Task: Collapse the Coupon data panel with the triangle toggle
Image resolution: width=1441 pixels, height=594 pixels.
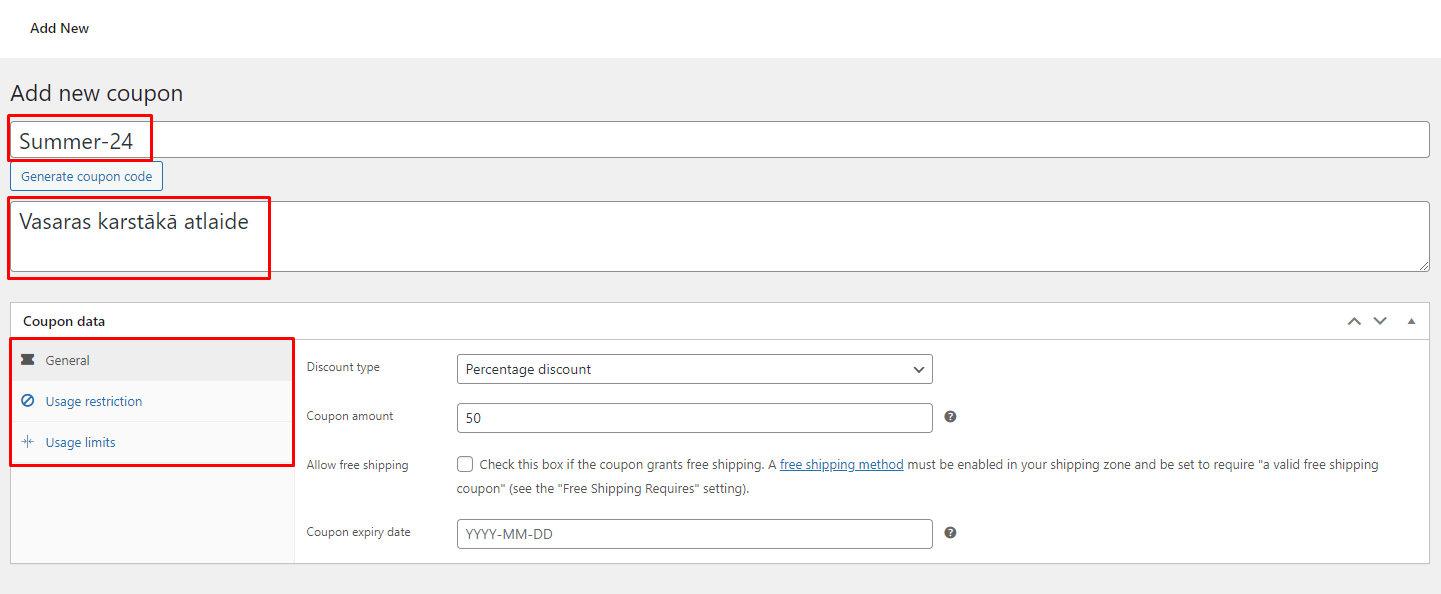Action: pos(1411,321)
